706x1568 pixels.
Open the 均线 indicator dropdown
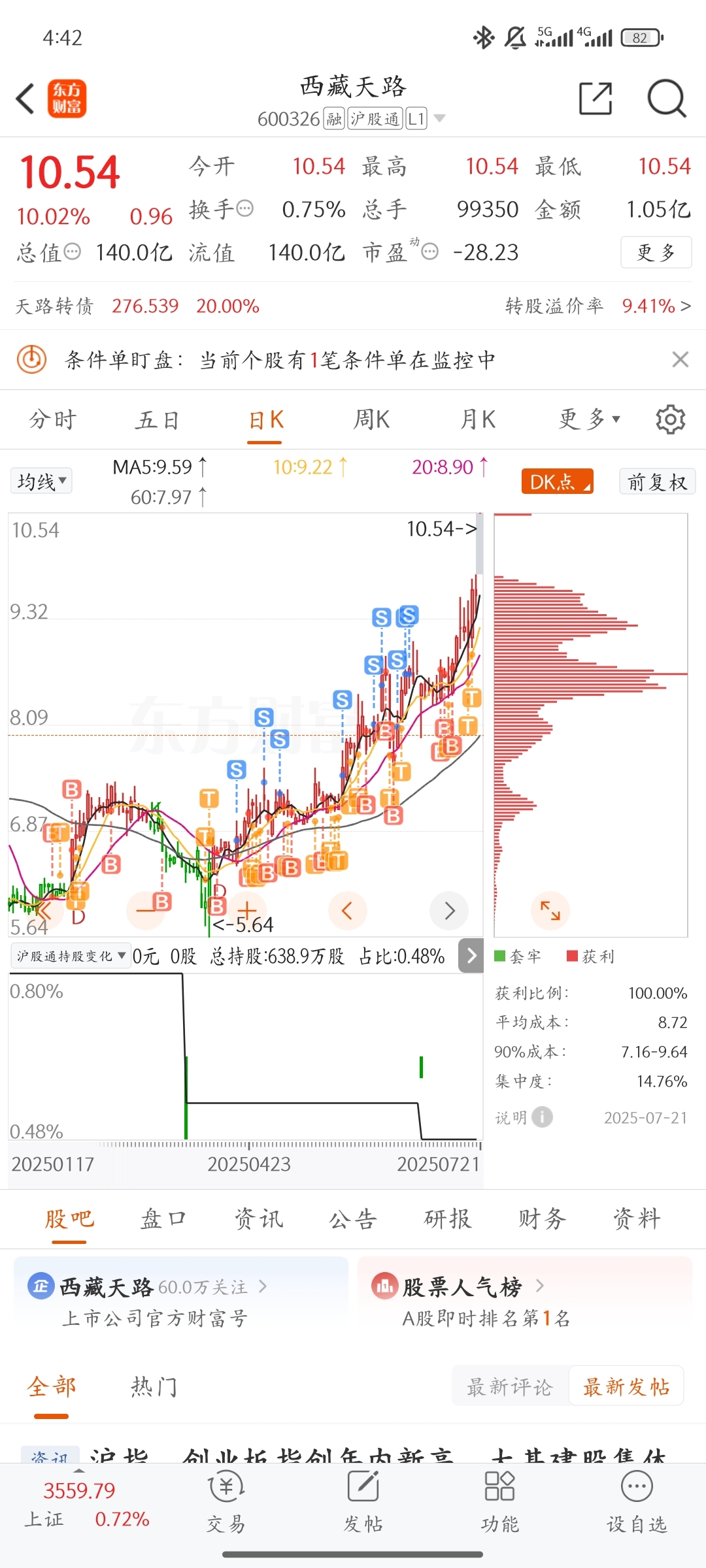41,482
